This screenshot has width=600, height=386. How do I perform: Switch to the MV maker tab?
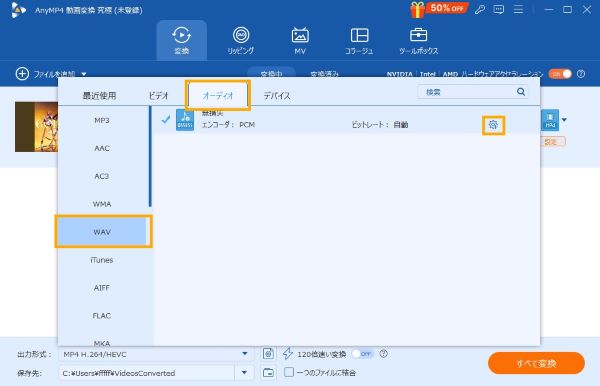[x=300, y=40]
